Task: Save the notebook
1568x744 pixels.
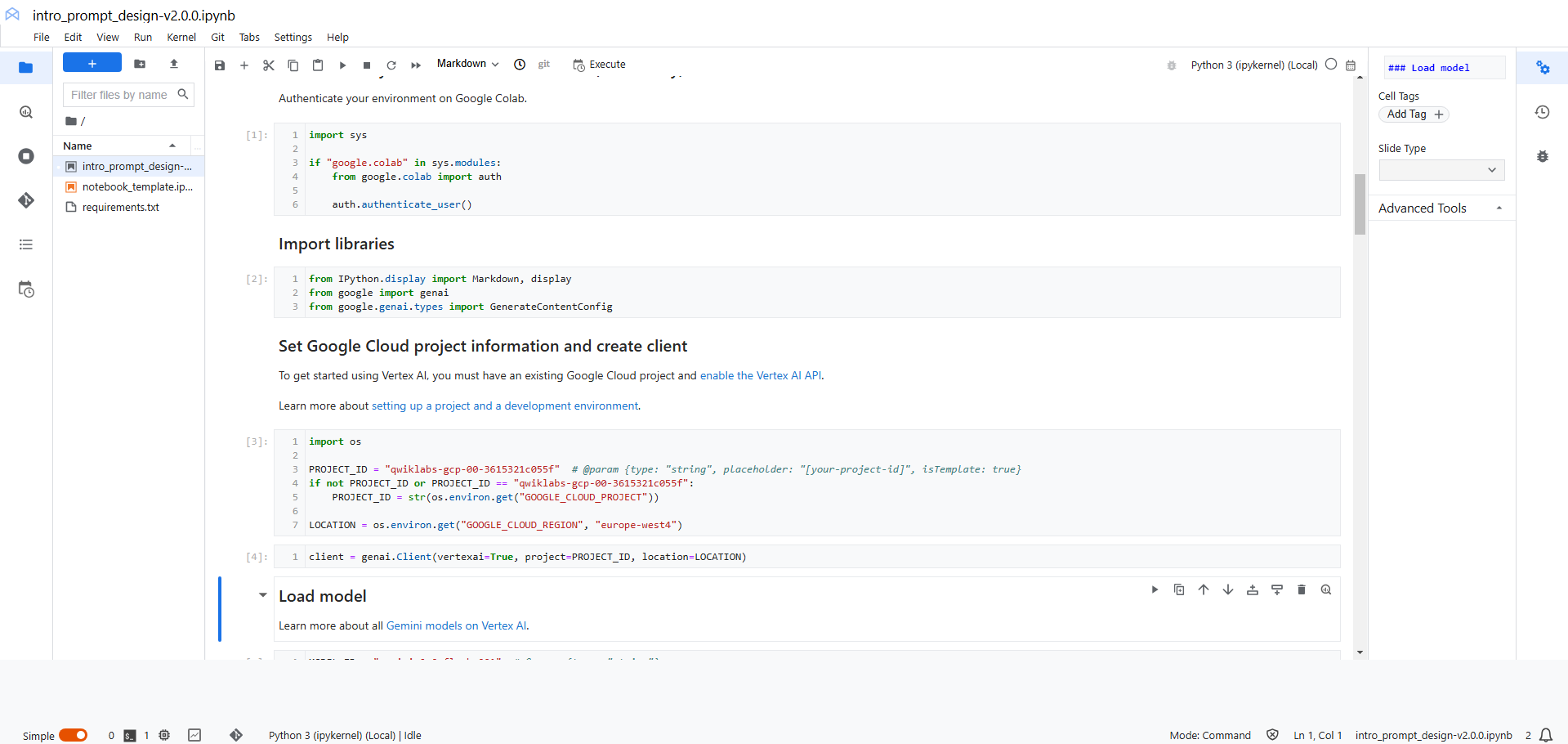Action: [x=220, y=65]
